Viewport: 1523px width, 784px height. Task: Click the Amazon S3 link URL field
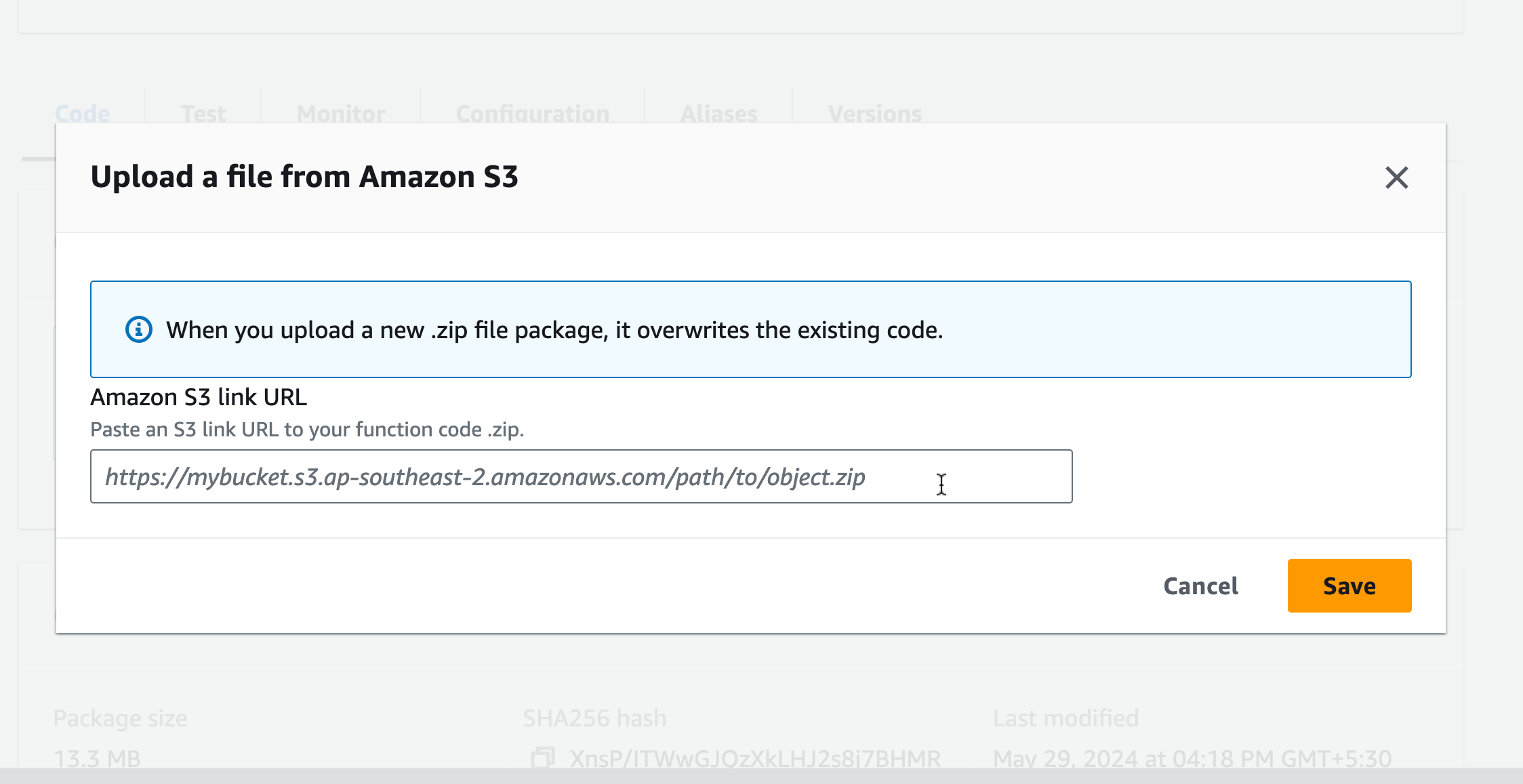tap(581, 476)
